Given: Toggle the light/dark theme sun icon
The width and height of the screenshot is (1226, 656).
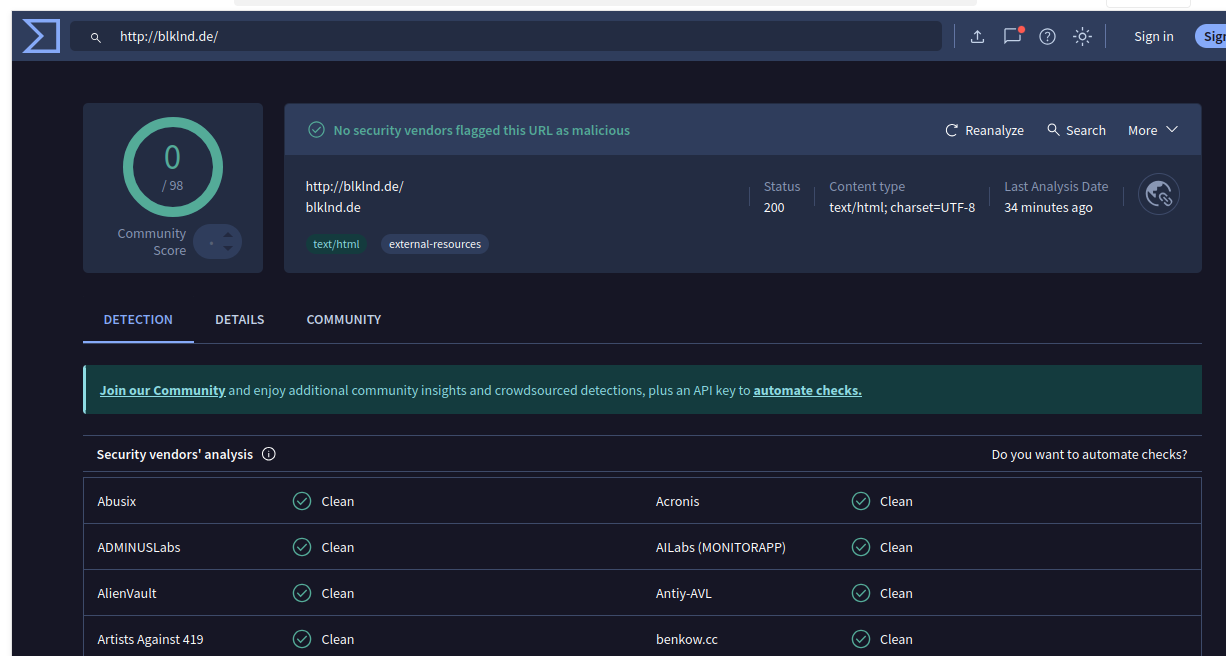Looking at the screenshot, I should click(x=1082, y=37).
